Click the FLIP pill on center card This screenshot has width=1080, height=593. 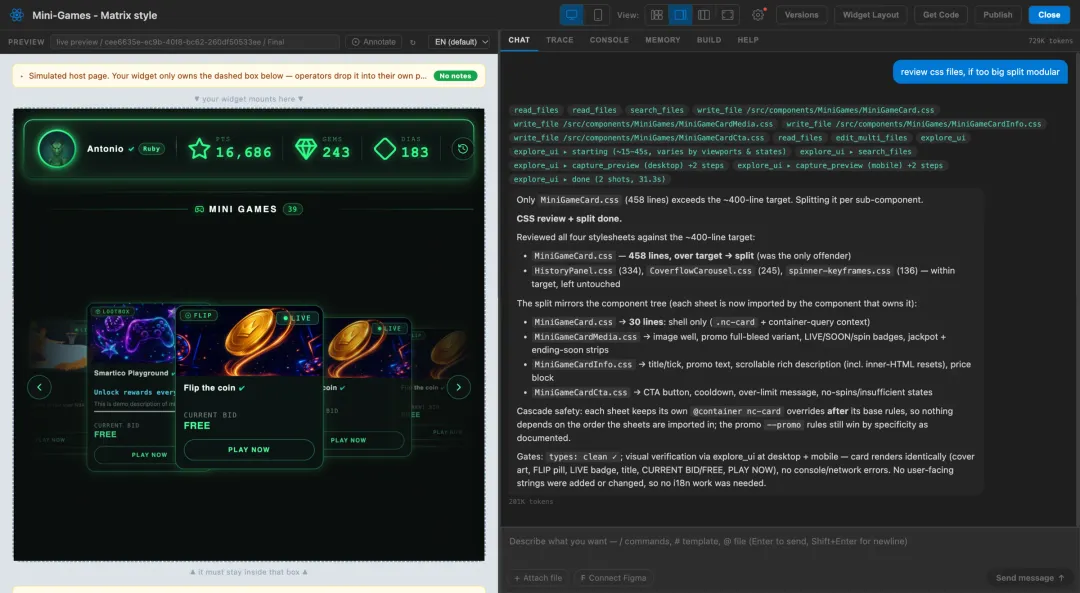click(x=198, y=315)
